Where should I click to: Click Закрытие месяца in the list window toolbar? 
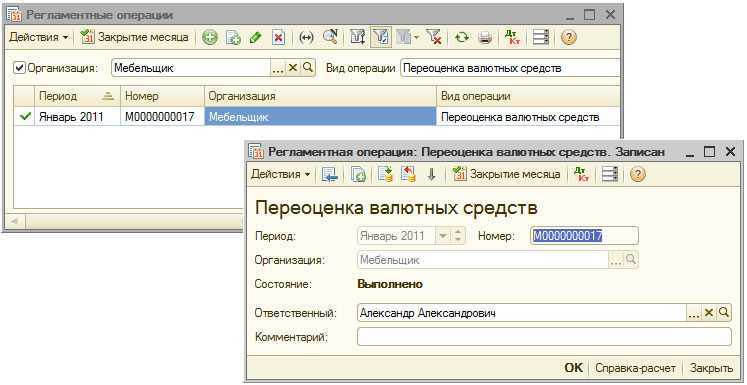point(134,37)
